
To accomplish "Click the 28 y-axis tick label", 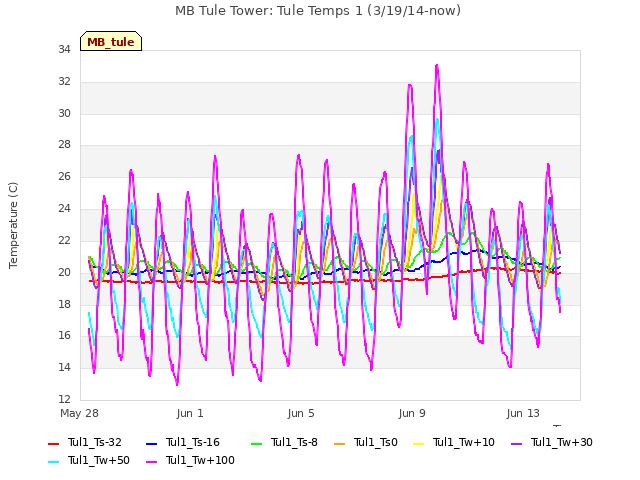I will [x=64, y=144].
